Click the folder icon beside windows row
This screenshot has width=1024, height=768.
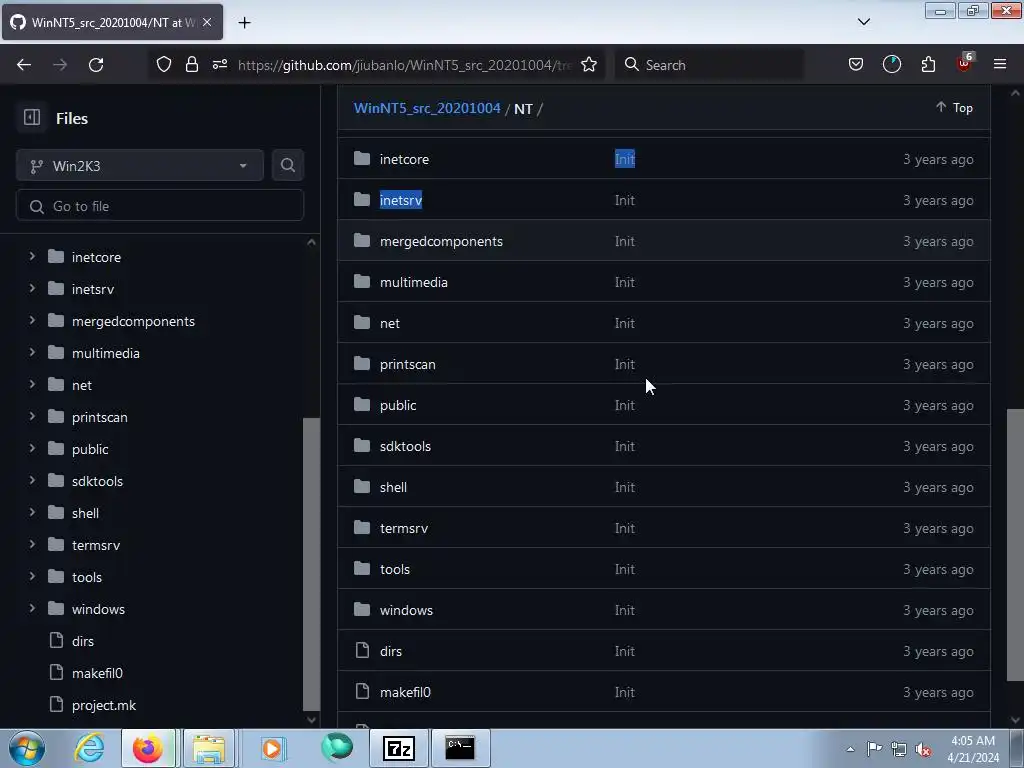pos(362,609)
